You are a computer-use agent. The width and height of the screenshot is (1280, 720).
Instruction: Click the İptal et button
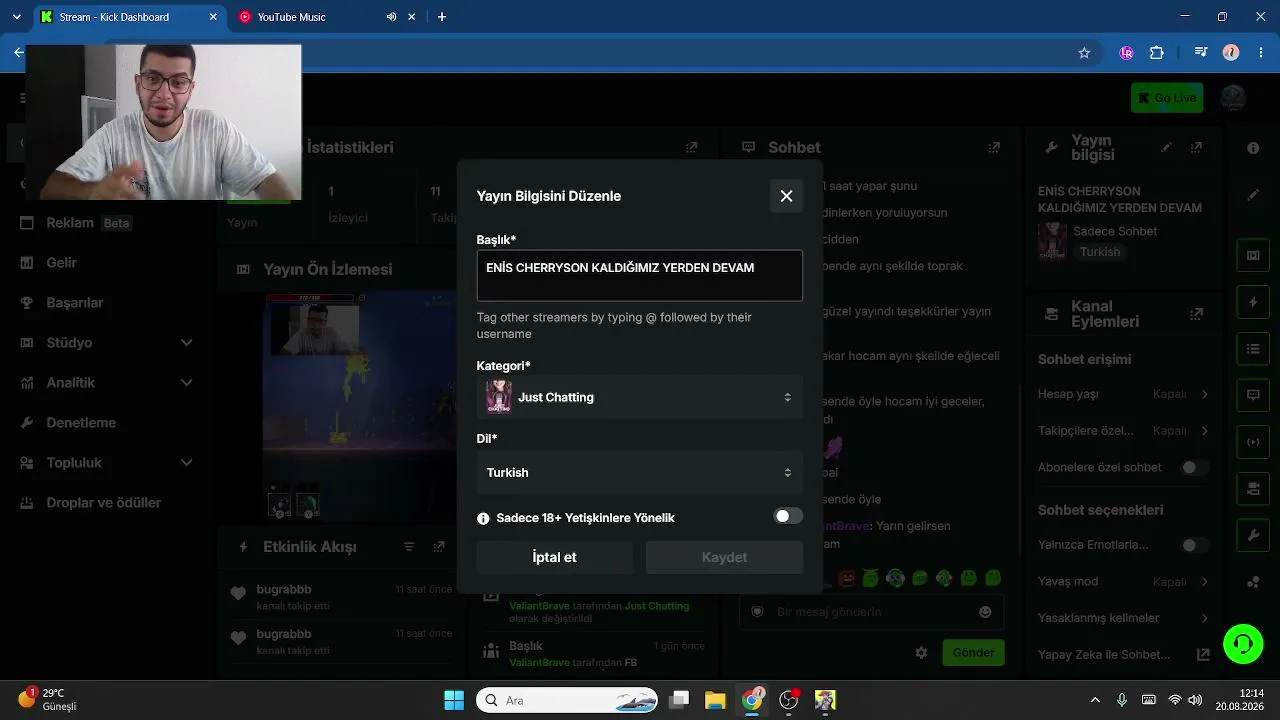pos(554,557)
